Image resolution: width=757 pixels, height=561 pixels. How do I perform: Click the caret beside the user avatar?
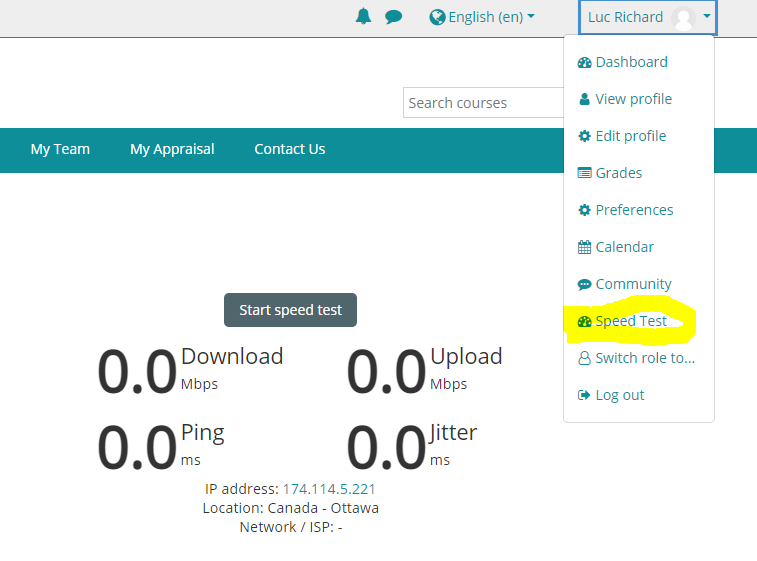pyautogui.click(x=707, y=17)
